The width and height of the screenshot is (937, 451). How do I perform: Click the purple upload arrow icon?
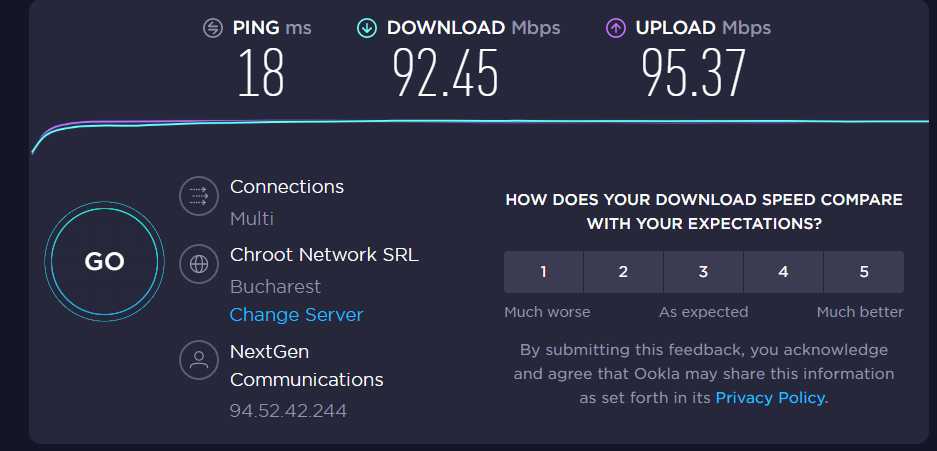(x=616, y=28)
